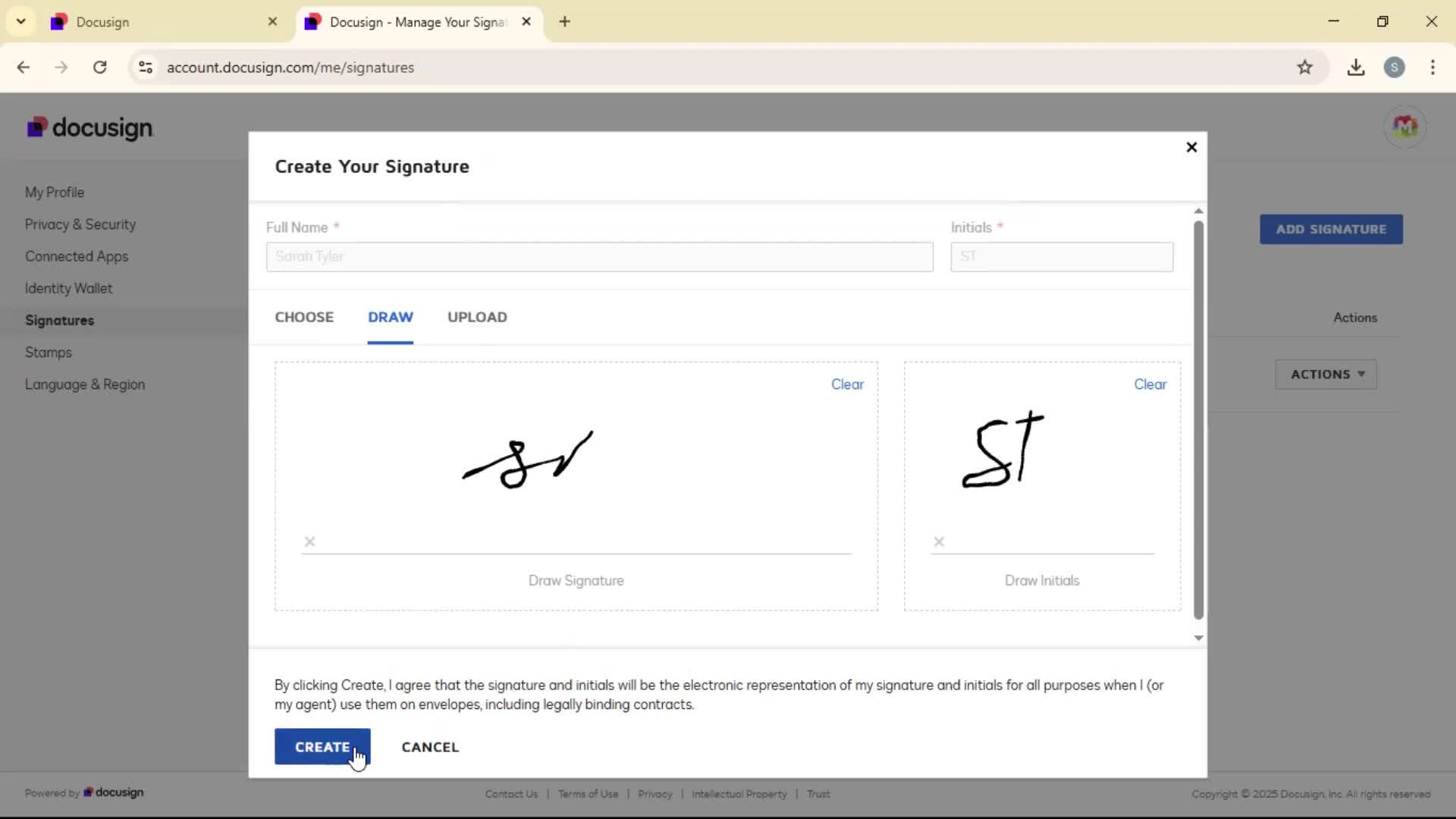This screenshot has height=819, width=1456.
Task: Open browser downloads
Action: click(1356, 67)
